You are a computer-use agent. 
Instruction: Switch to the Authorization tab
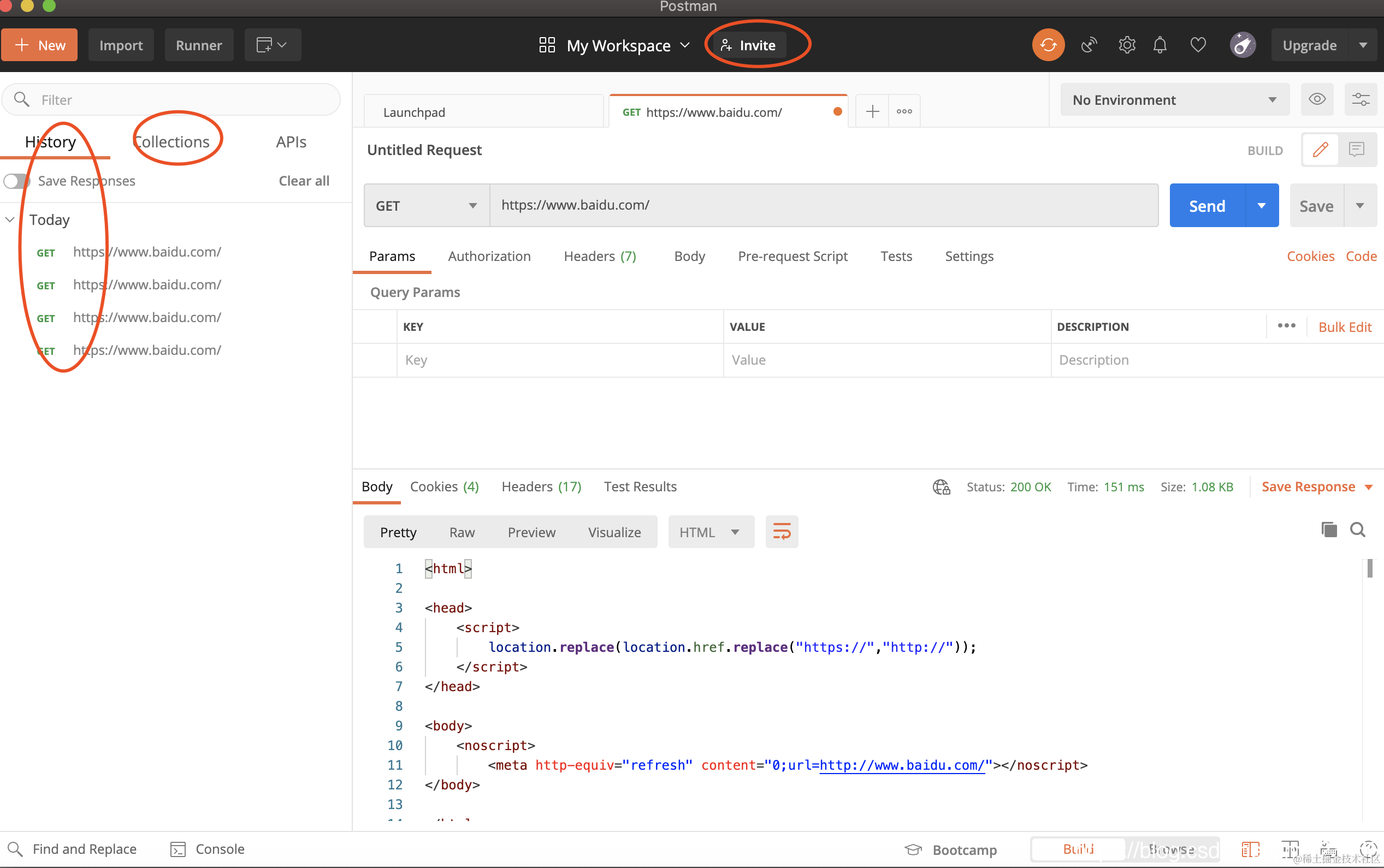point(489,256)
